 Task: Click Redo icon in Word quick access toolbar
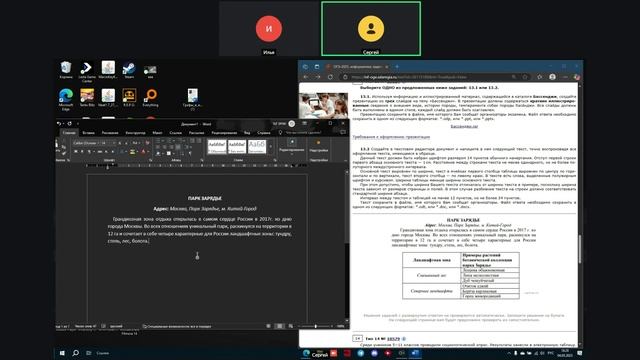tap(69, 124)
